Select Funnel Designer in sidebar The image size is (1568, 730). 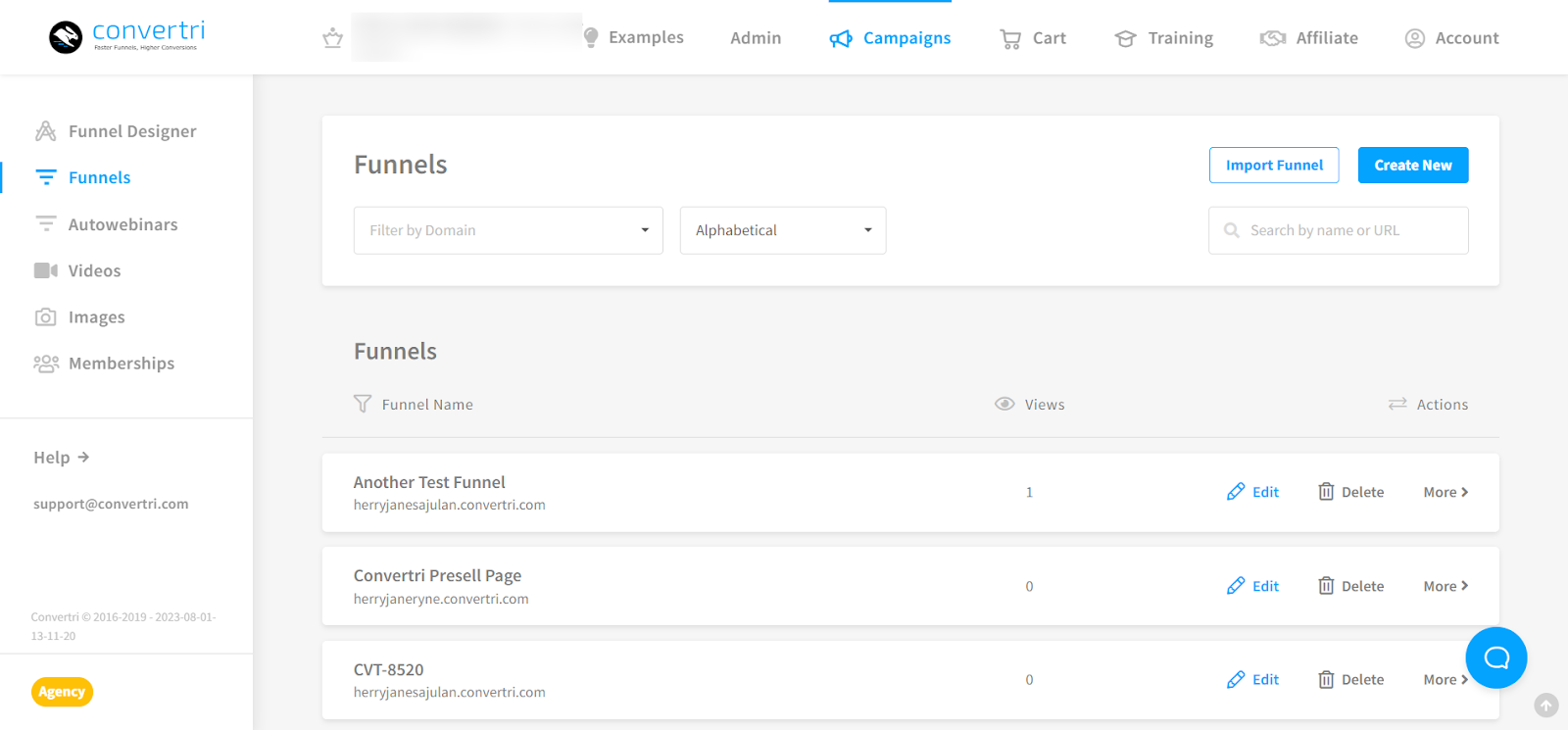[131, 131]
